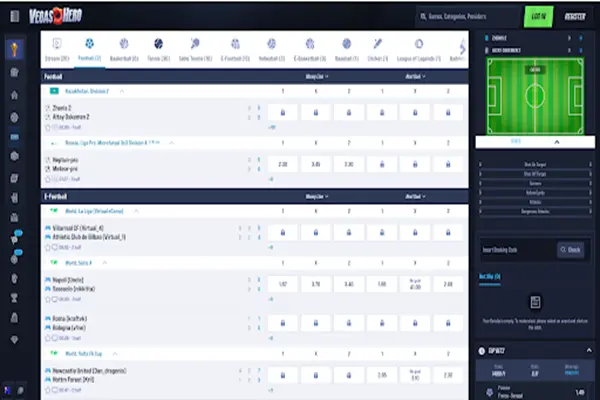Click the first locked odds for Roma
600x400 pixels.
pos(283,323)
